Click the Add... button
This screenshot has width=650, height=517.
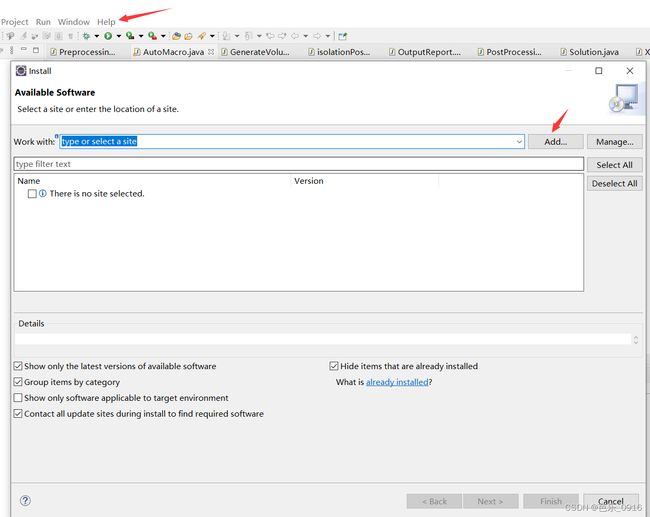555,142
